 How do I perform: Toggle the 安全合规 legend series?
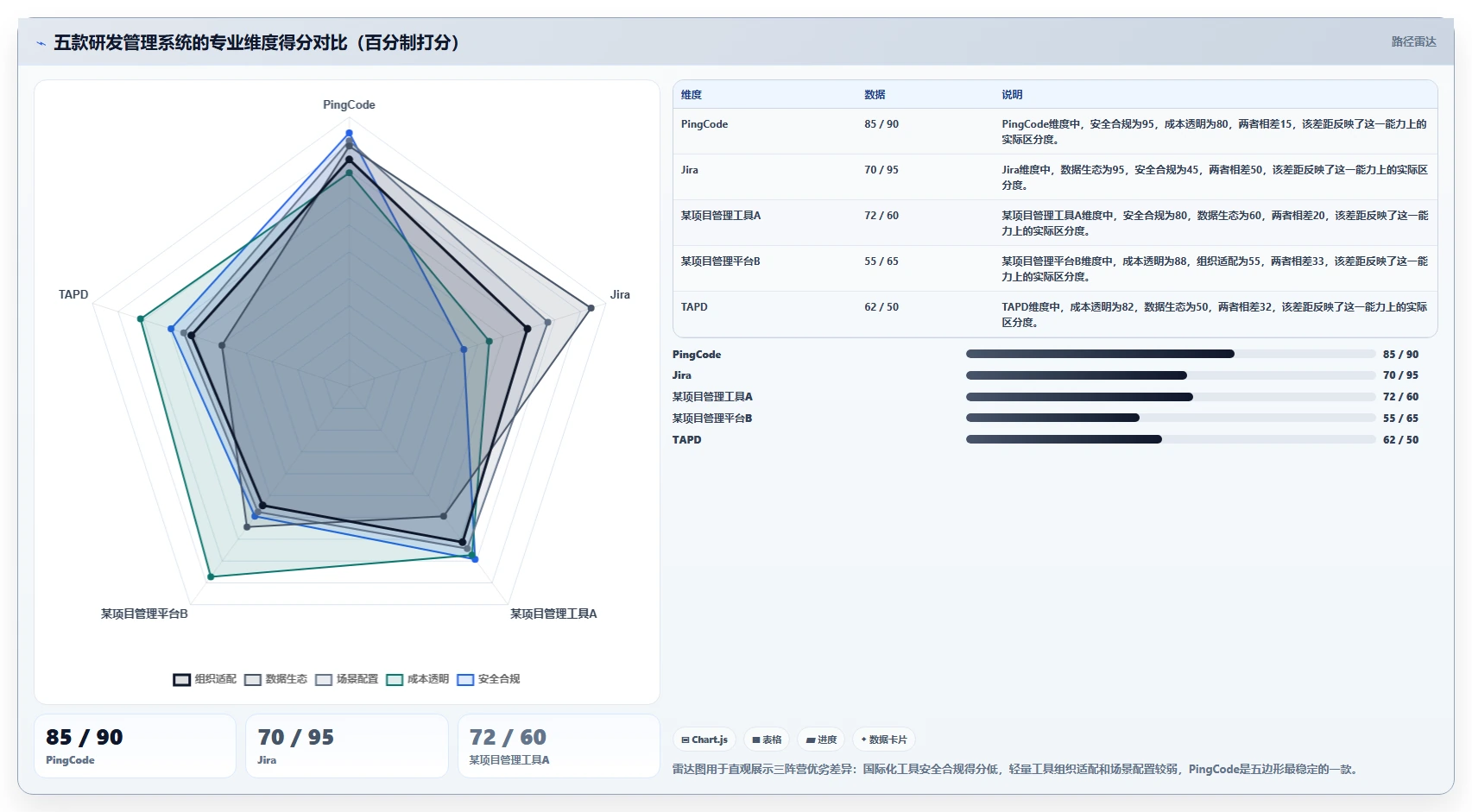click(x=489, y=679)
